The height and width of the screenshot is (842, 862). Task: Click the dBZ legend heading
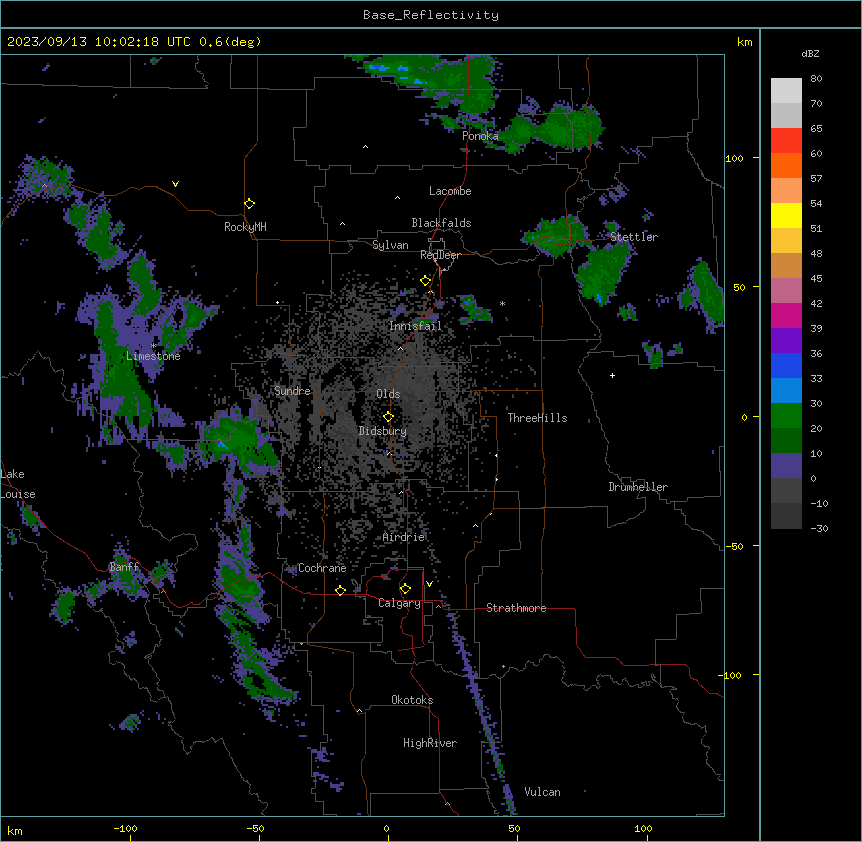pos(810,53)
